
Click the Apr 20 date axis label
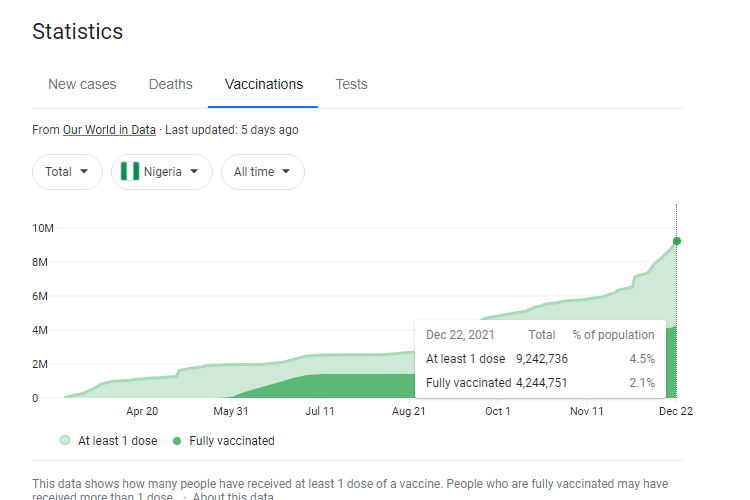point(142,411)
